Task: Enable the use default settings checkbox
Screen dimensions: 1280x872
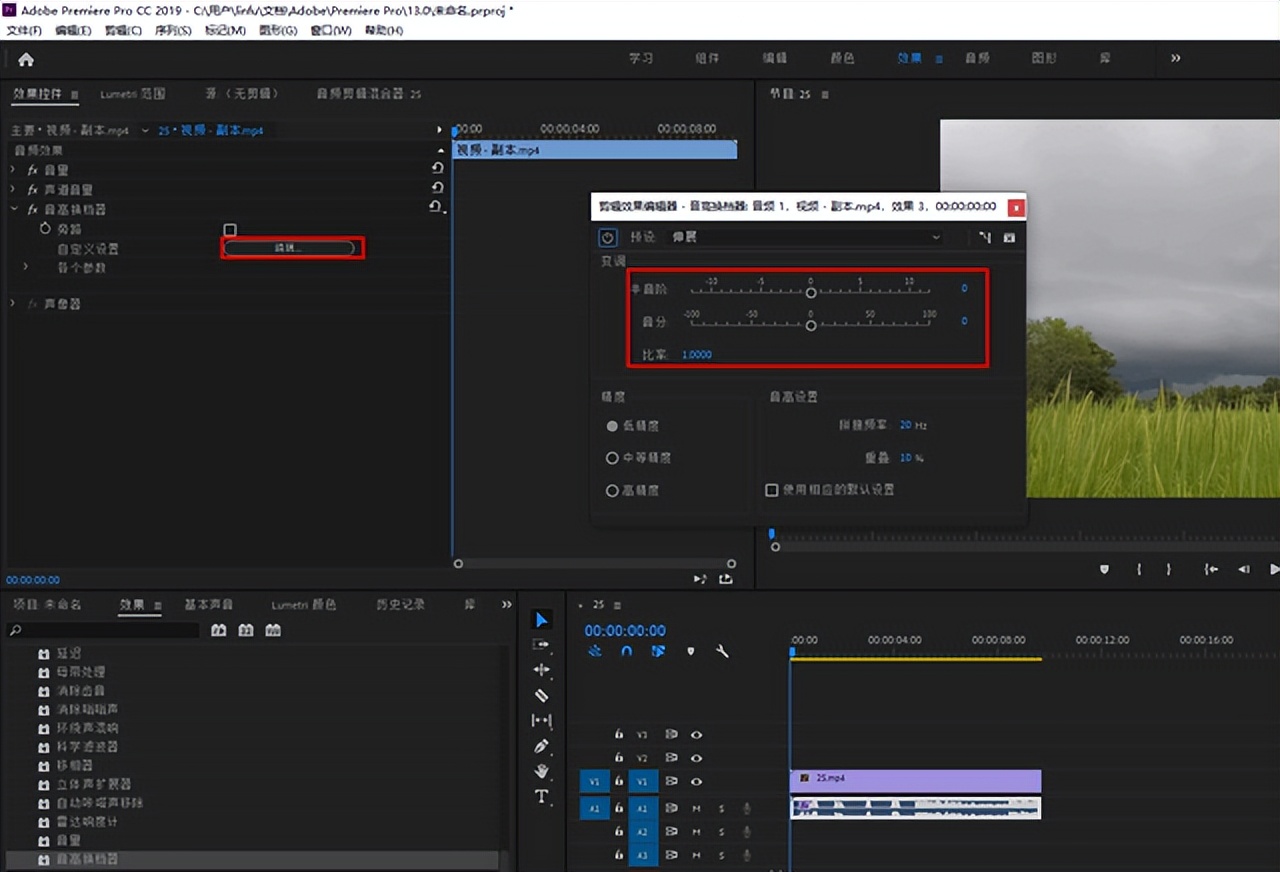Action: pyautogui.click(x=771, y=490)
